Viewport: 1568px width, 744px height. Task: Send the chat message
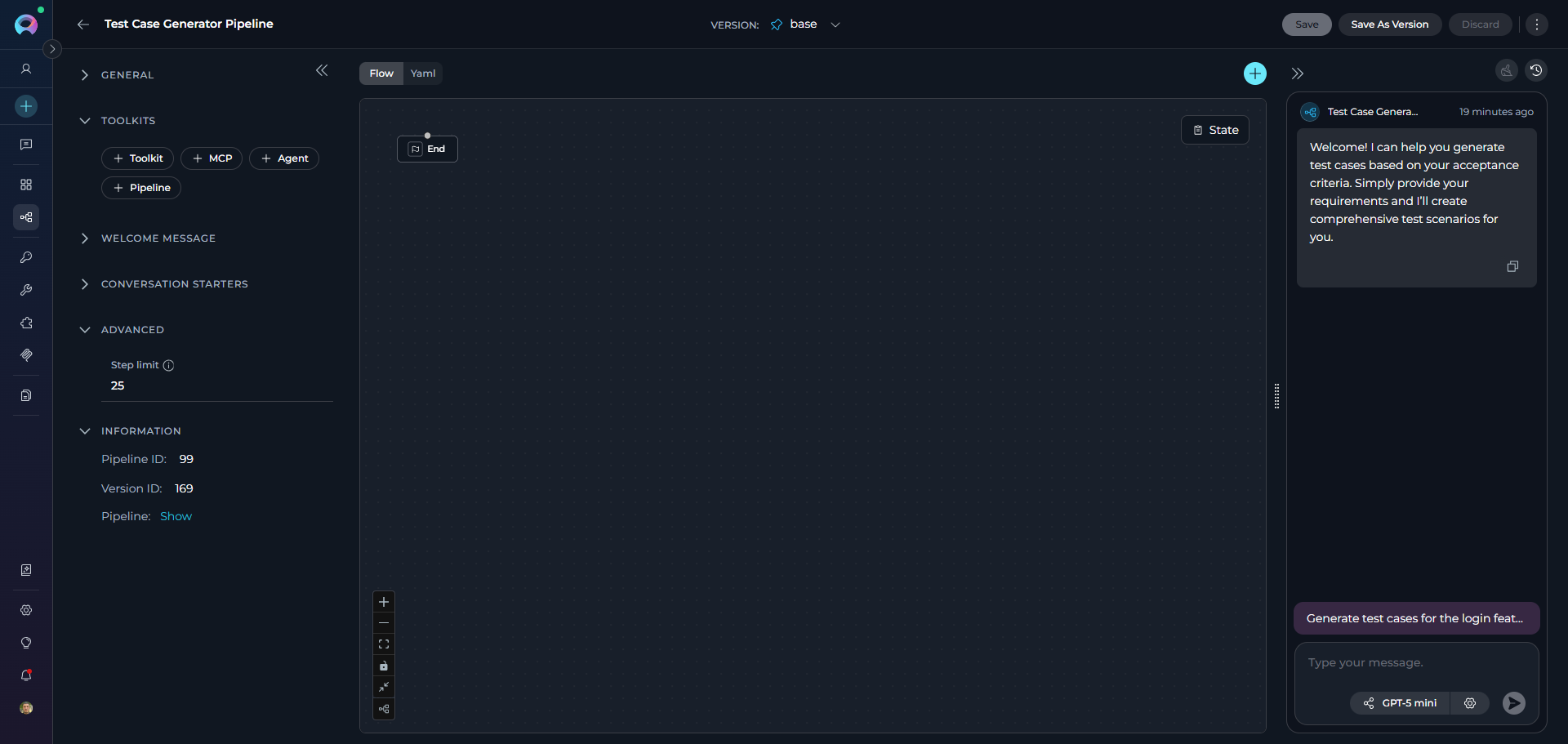1514,703
